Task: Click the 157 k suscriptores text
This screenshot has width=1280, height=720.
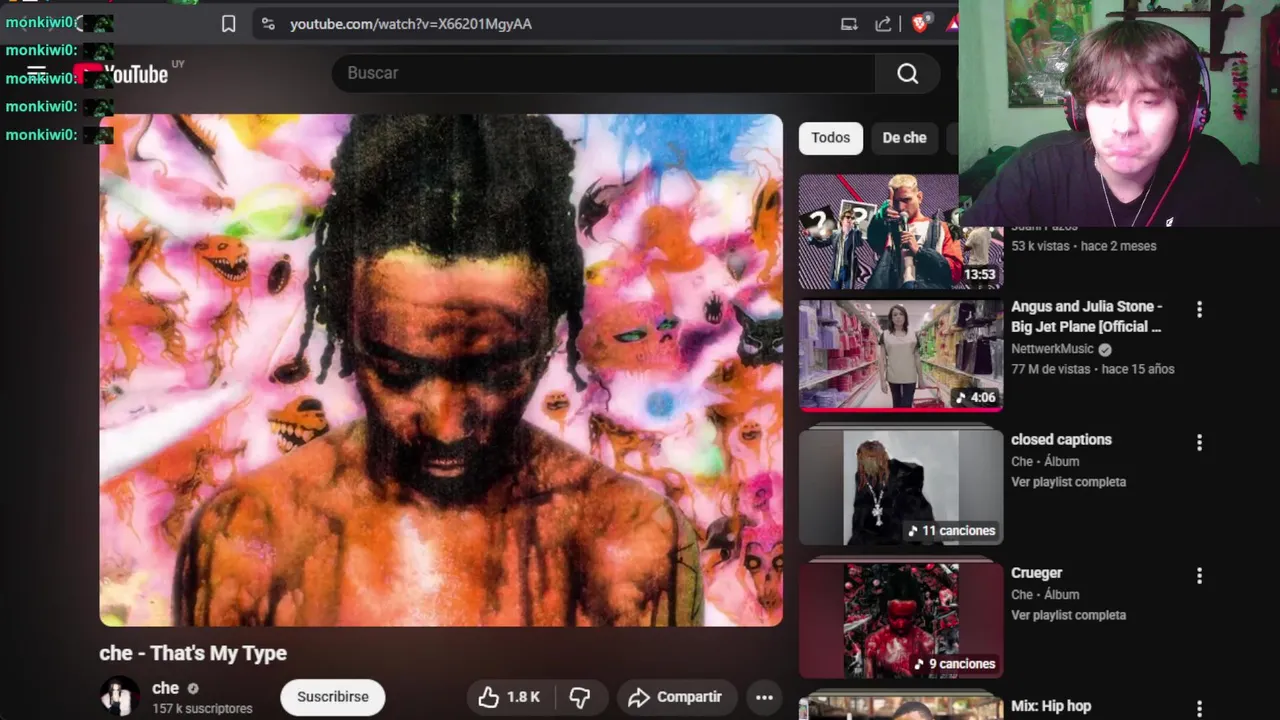Action: [x=202, y=708]
